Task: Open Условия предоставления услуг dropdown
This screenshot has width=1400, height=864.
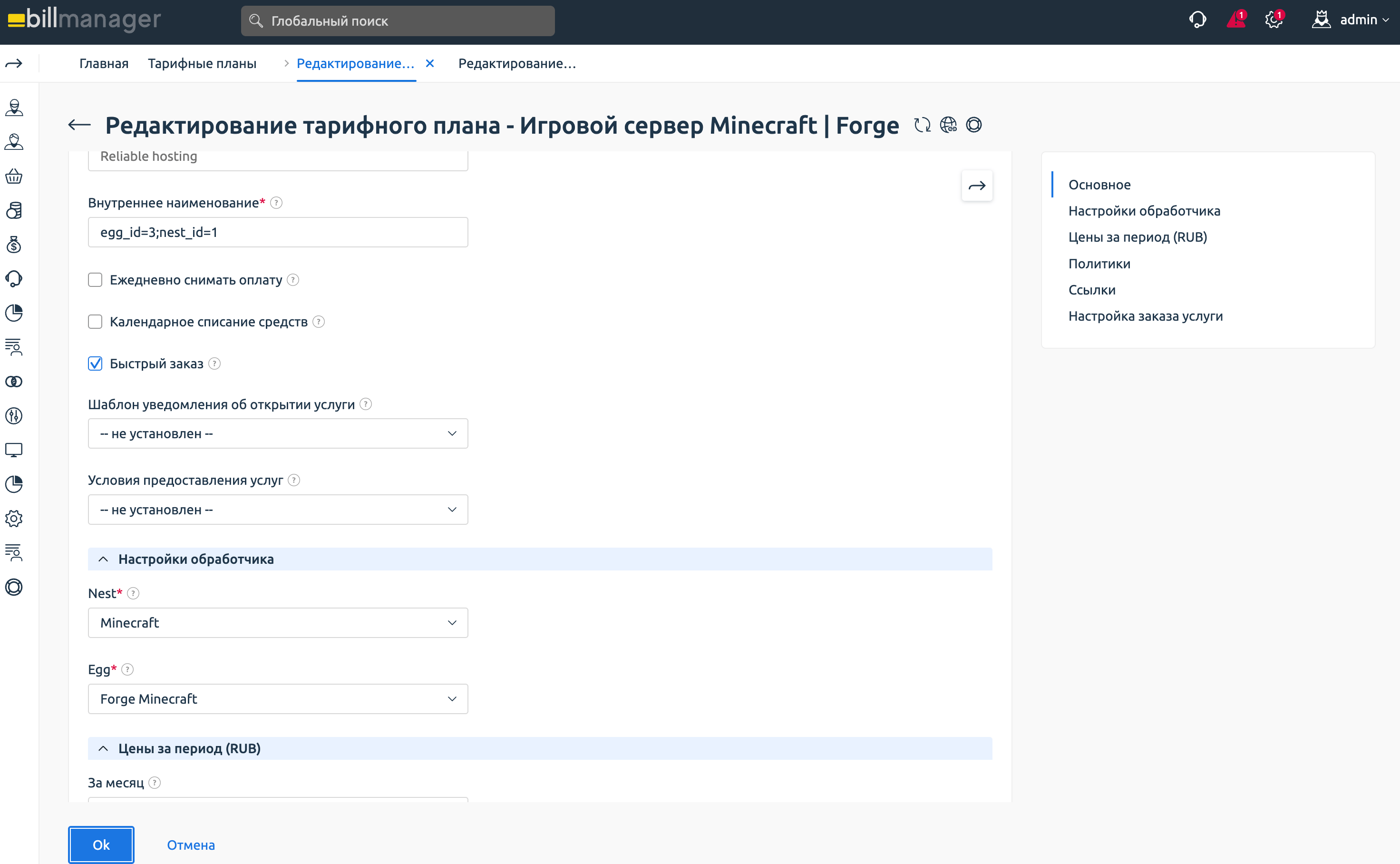Action: (x=278, y=510)
